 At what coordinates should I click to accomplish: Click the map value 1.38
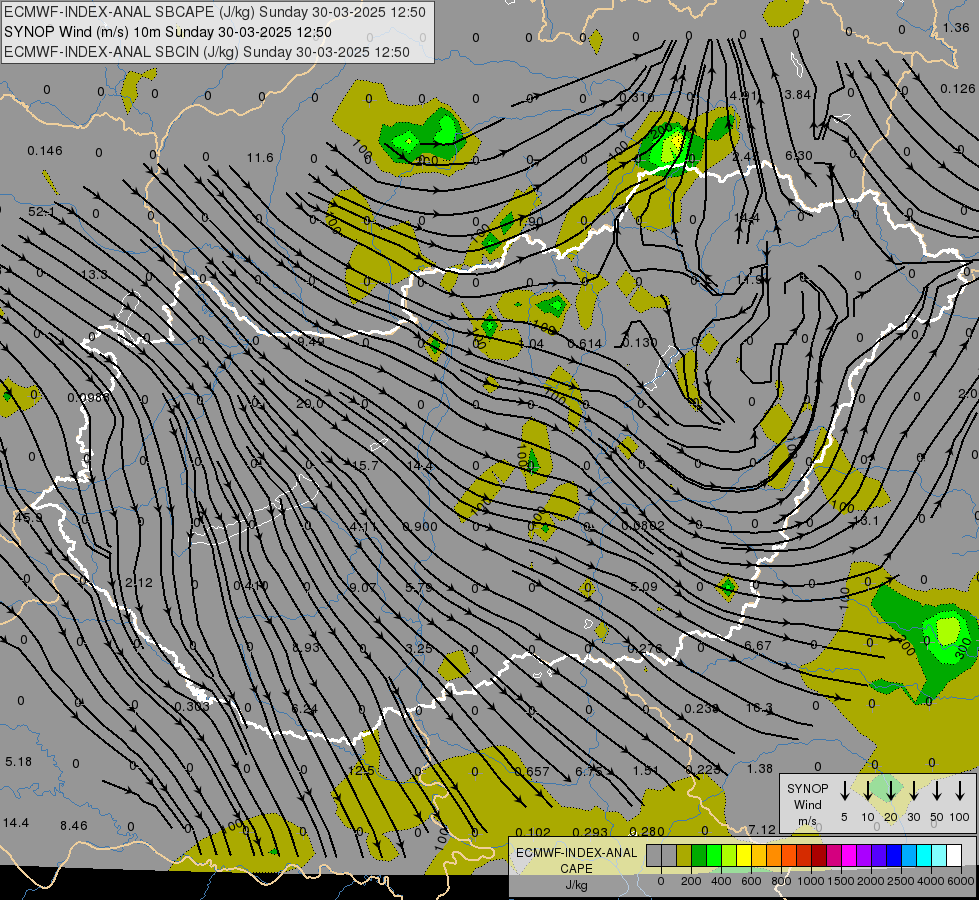[x=760, y=768]
